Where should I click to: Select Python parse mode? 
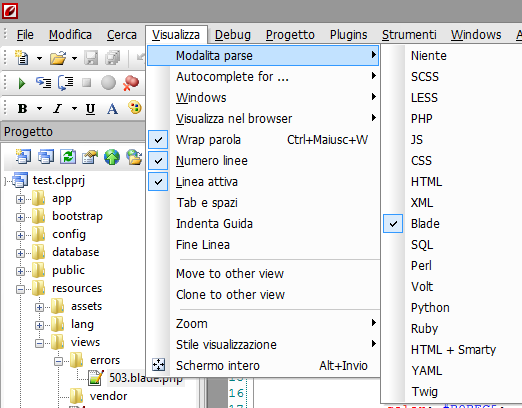pos(430,308)
